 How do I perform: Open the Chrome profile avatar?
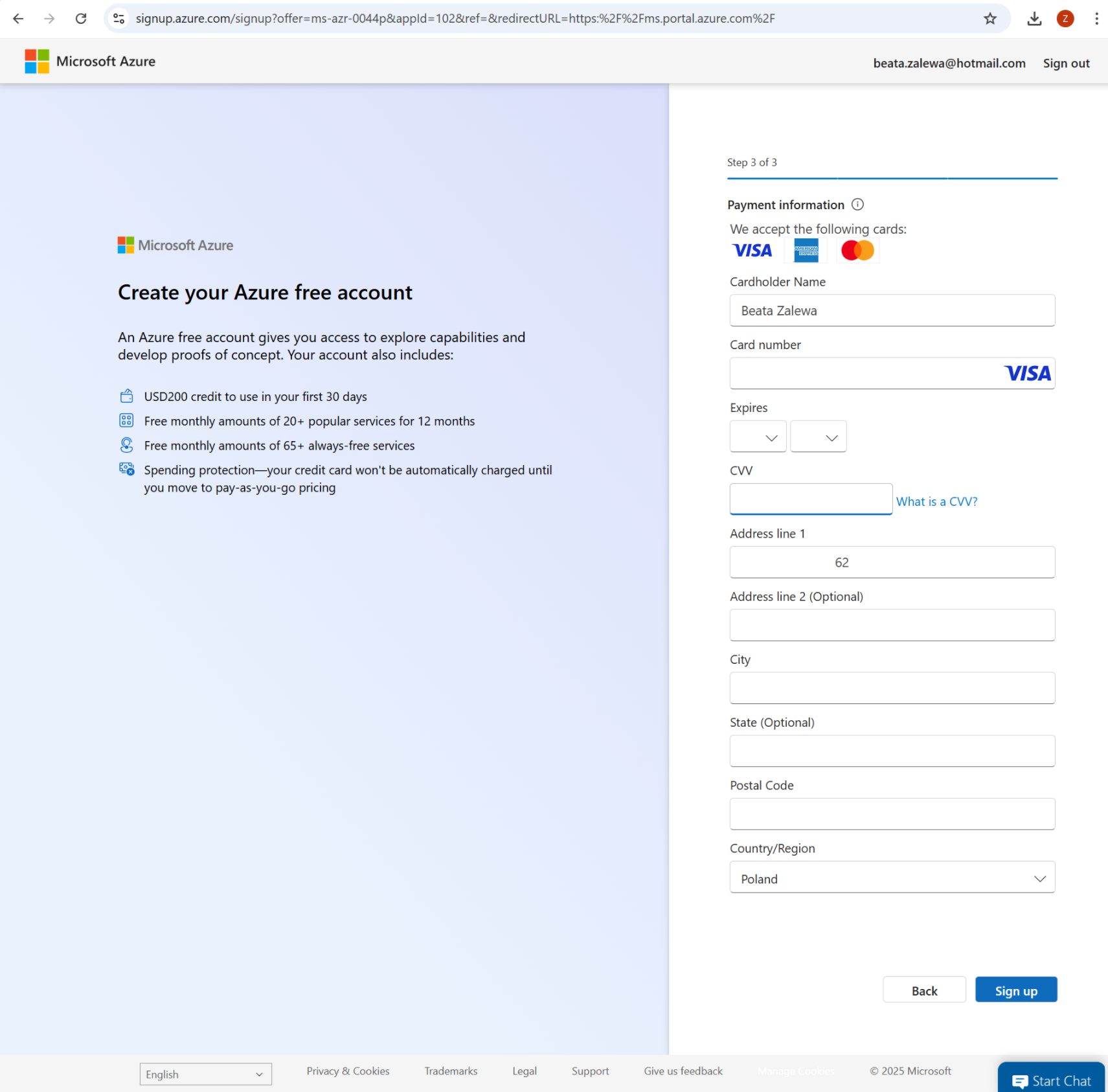pyautogui.click(x=1065, y=19)
